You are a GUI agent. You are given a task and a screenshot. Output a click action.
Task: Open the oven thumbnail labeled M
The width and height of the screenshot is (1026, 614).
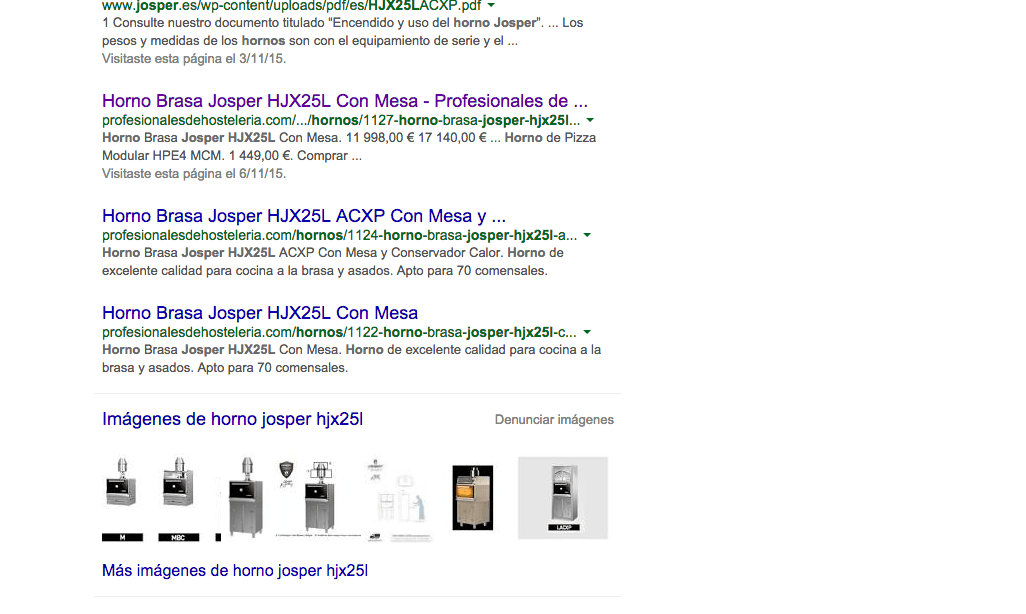(122, 499)
